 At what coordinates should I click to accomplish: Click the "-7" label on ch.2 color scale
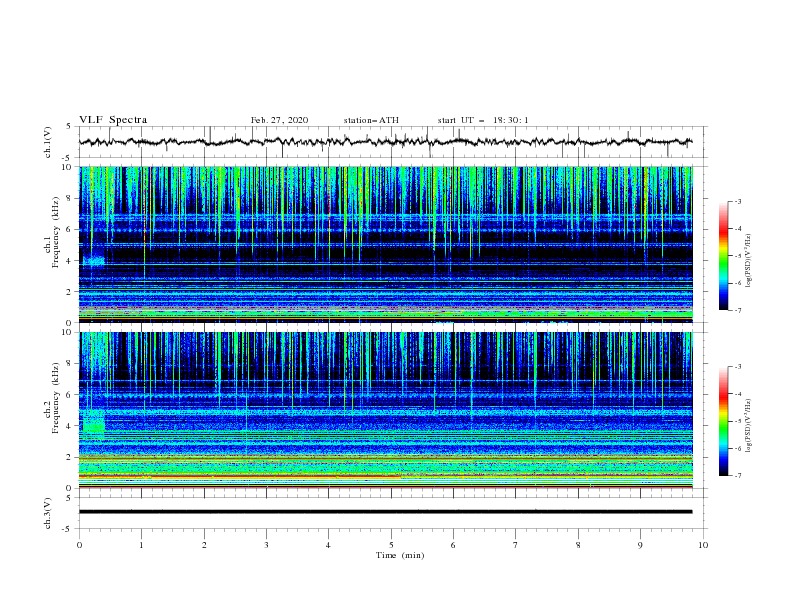[738, 475]
